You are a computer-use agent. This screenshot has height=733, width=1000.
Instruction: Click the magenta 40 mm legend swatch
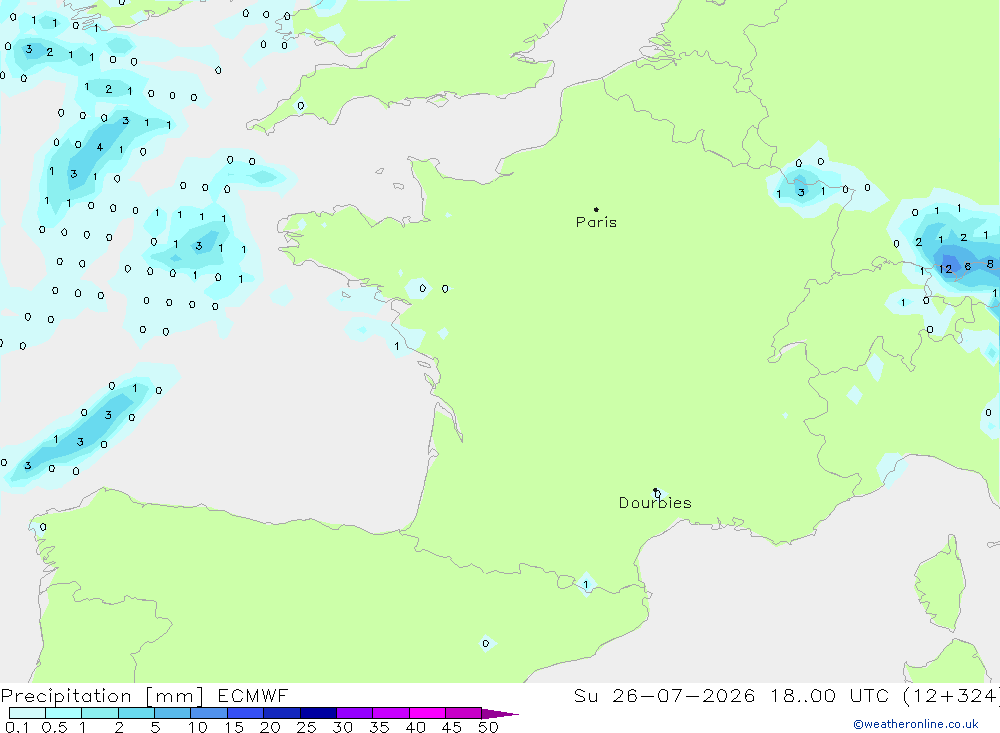(427, 713)
